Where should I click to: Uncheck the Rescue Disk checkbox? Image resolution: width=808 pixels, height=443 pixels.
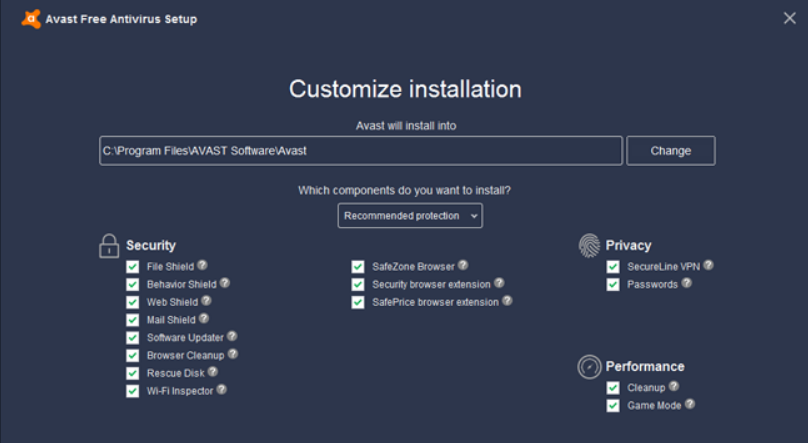132,373
